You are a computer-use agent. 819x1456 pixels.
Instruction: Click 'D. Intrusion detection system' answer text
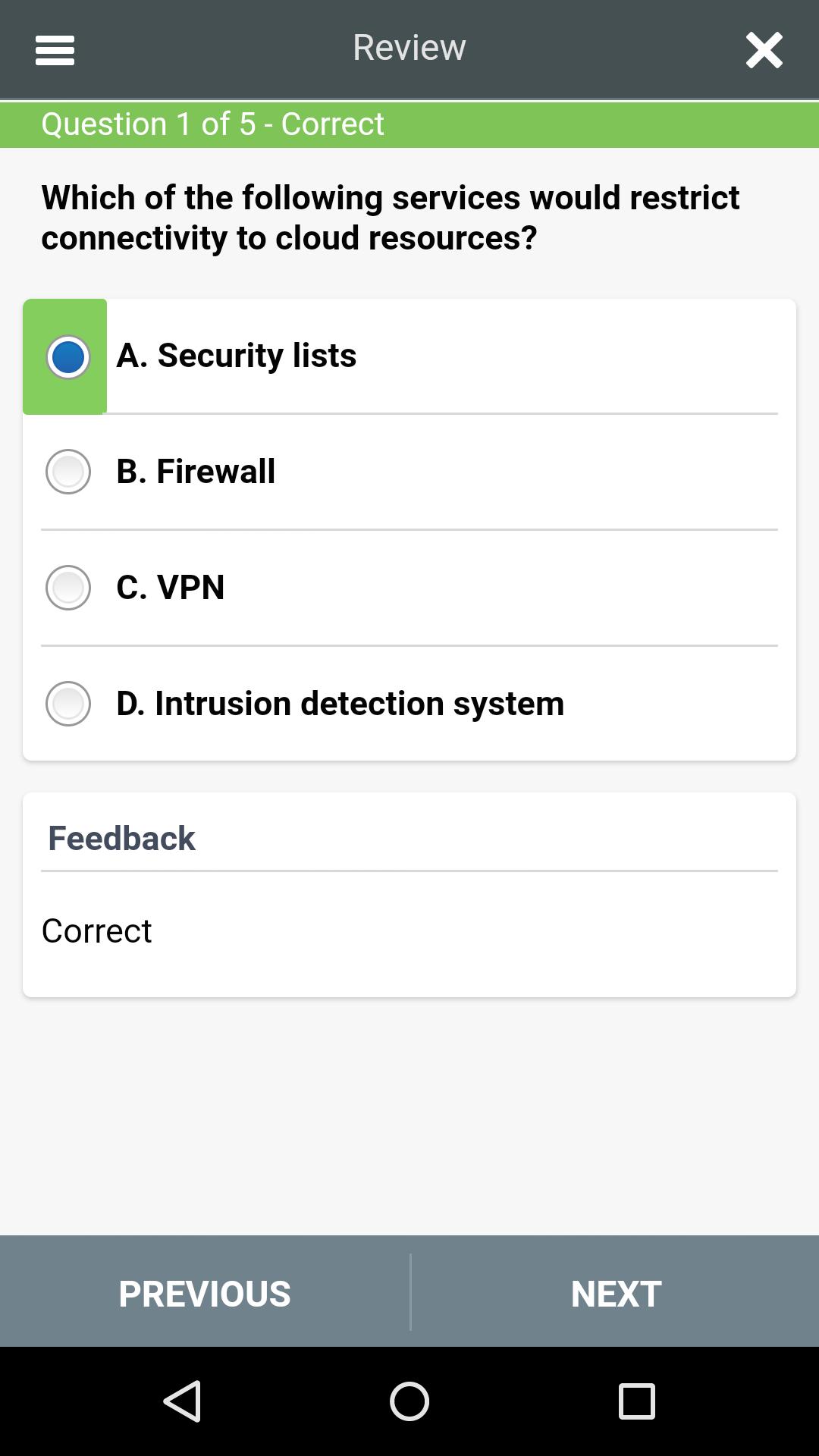[340, 704]
